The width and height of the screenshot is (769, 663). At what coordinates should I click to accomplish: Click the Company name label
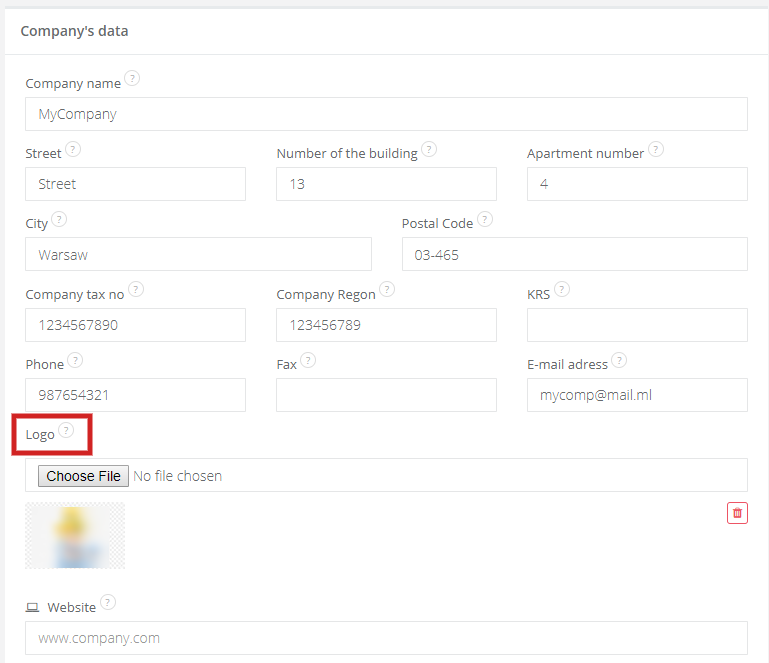pos(73,84)
